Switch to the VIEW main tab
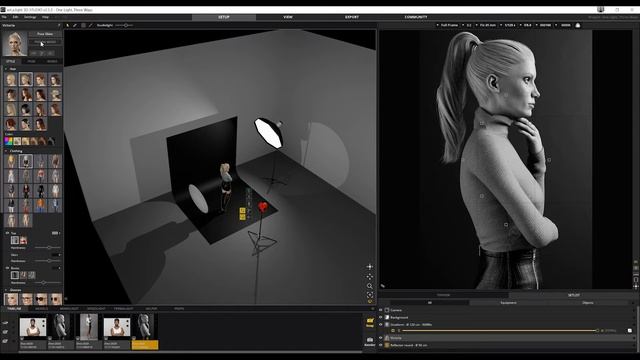Viewport: 640px width, 360px height. click(x=288, y=17)
